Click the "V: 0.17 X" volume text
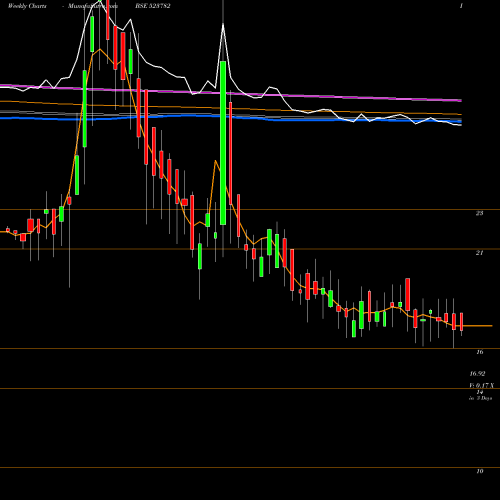Viewport: 500px width, 500px height. tap(482, 385)
